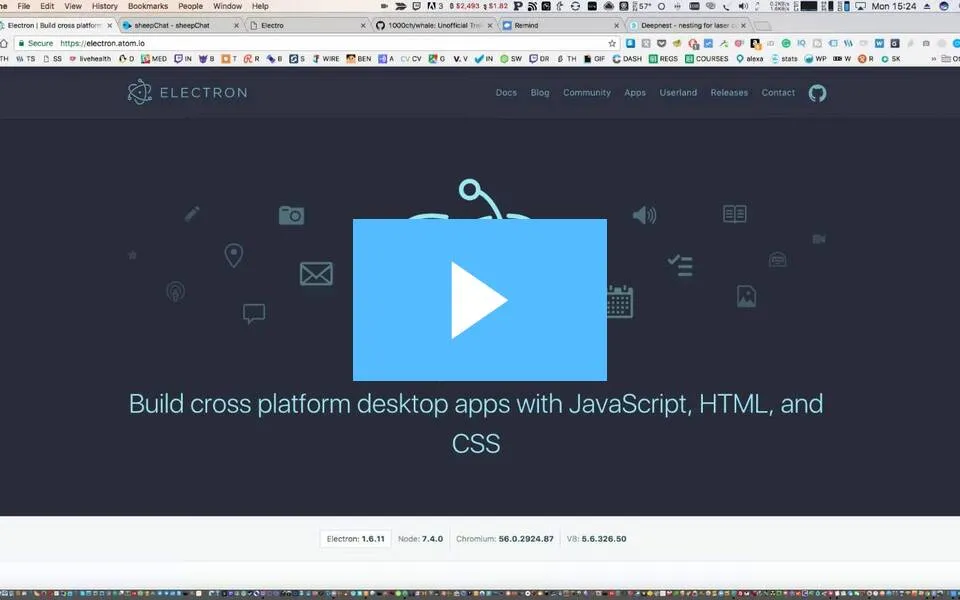Open the Help menu
960x600 pixels.
(x=260, y=6)
